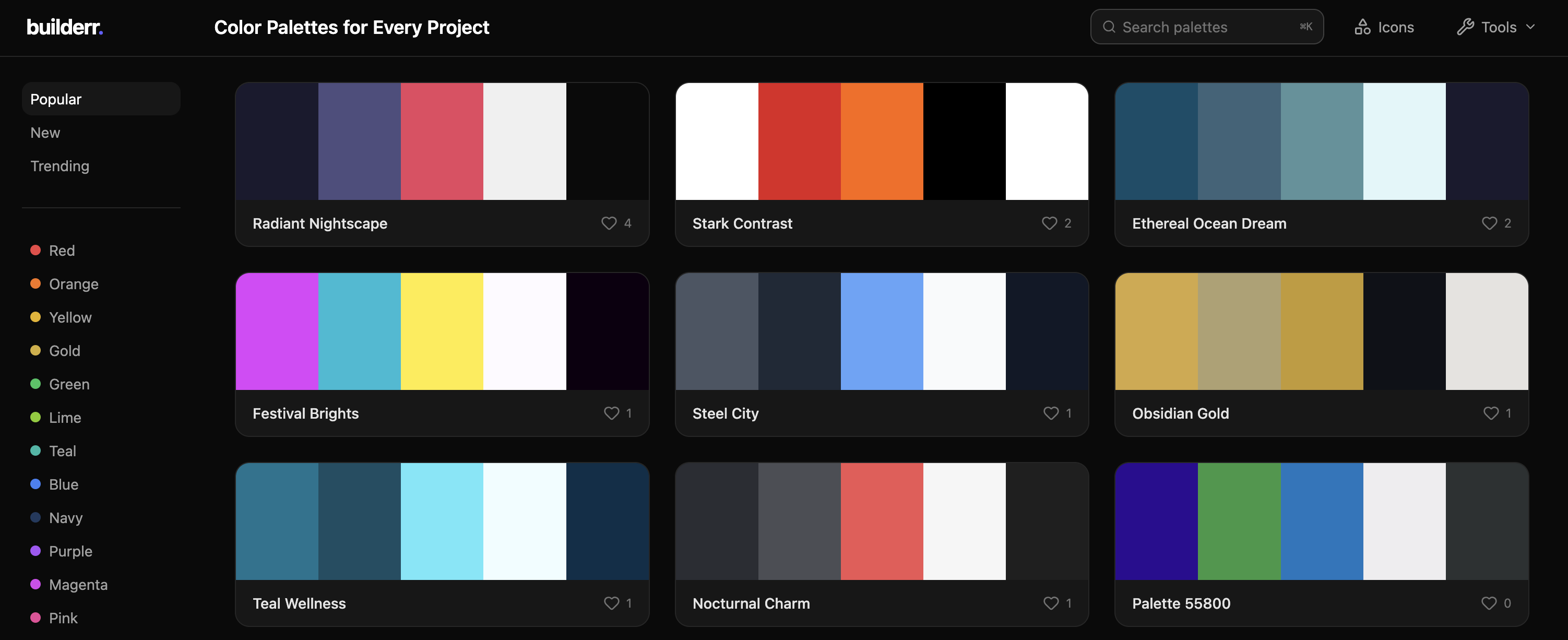This screenshot has width=1568, height=640.
Task: Click the wrench icon next to Tools
Action: coord(1464,27)
